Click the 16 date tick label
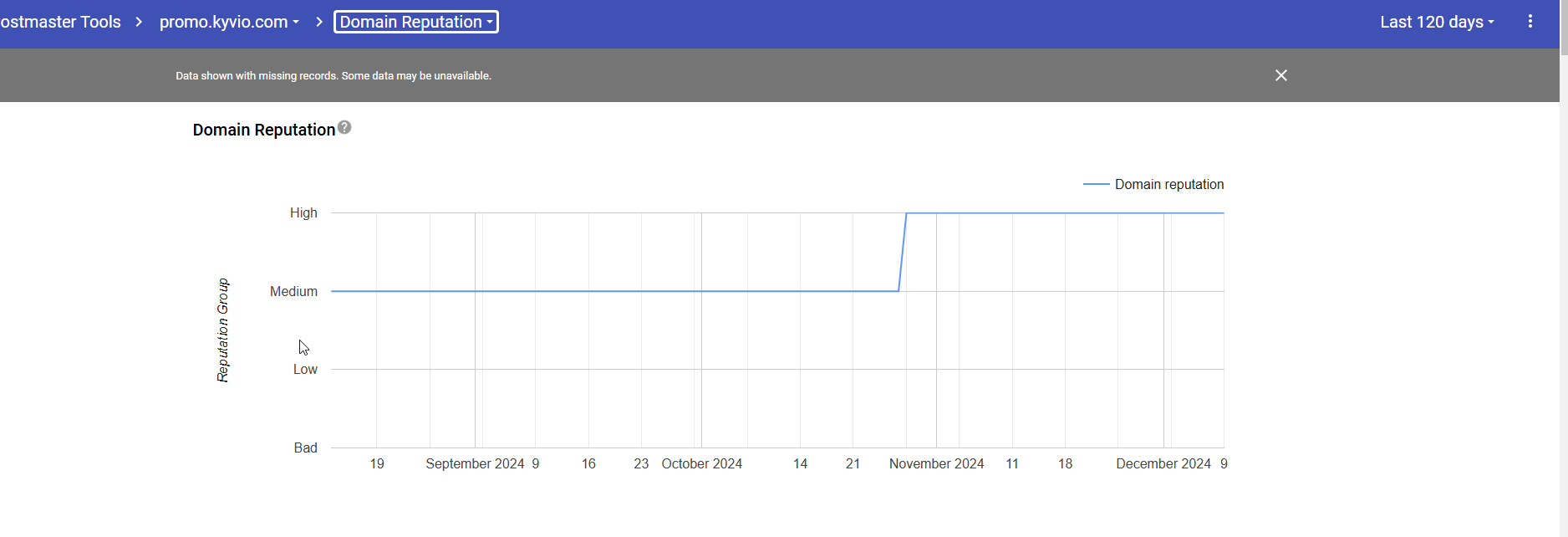This screenshot has height=537, width=1568. [588, 464]
